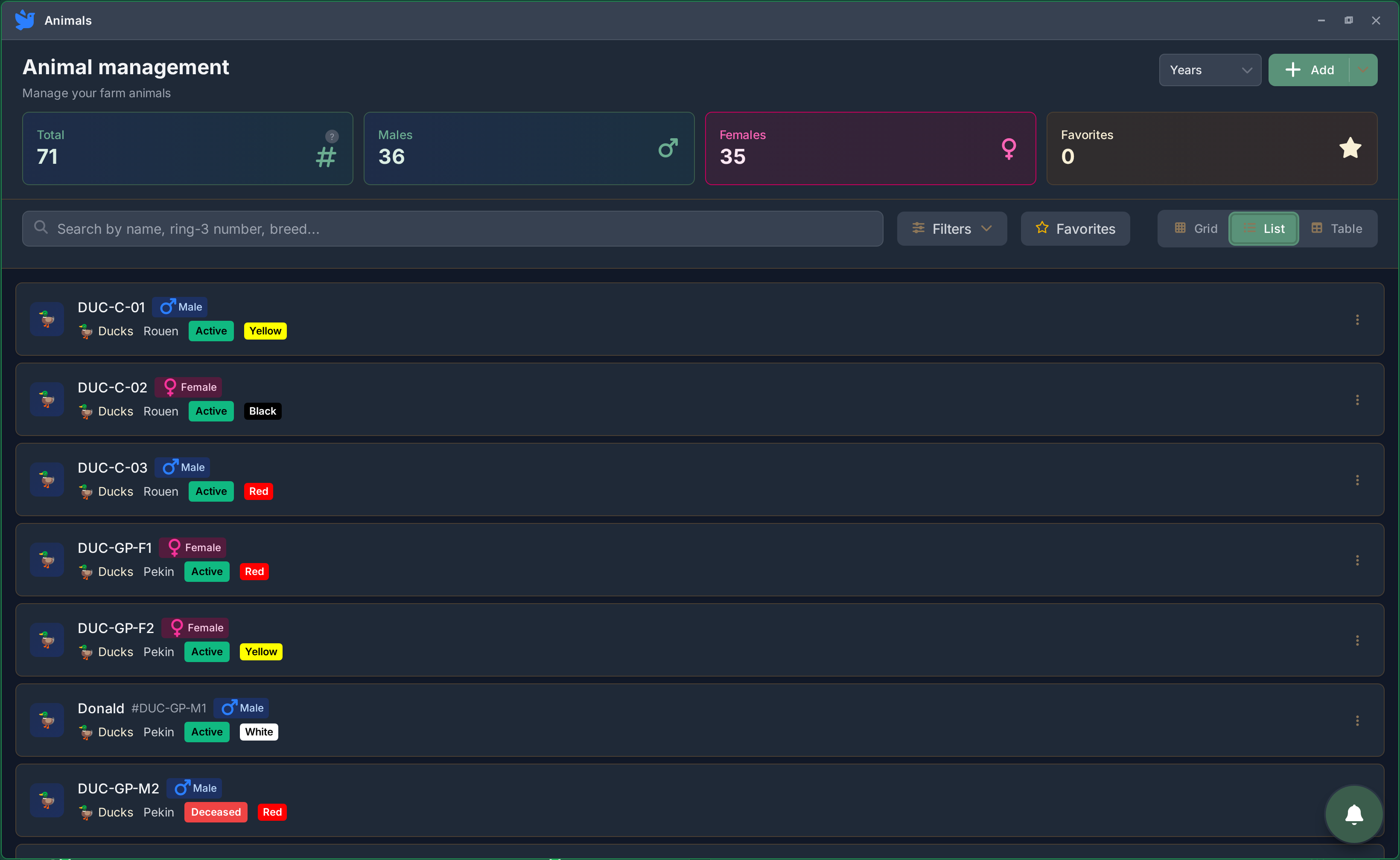Click the Yellow color tag on DUC-C-01
1400x860 pixels.
265,331
